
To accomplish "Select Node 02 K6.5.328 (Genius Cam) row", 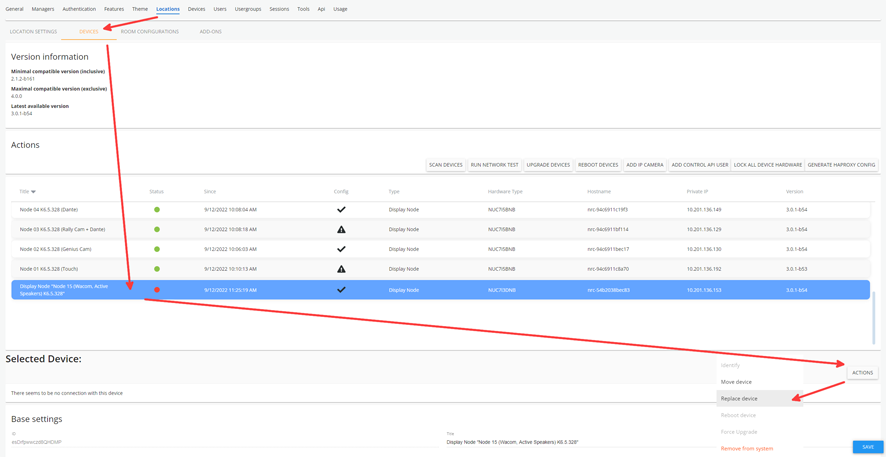I will coord(440,249).
